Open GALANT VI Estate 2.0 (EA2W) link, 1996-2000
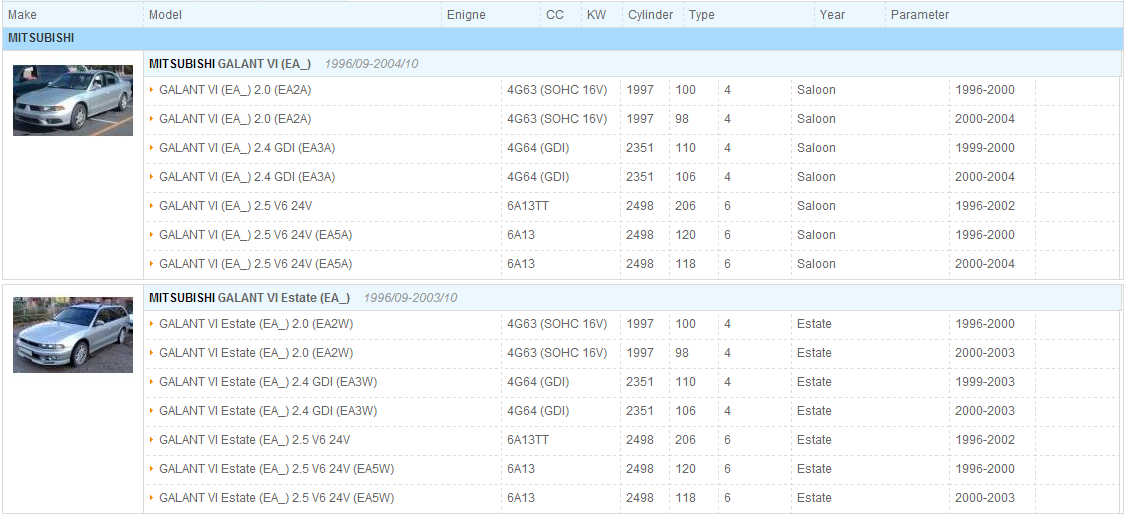The width and height of the screenshot is (1127, 518). [x=256, y=323]
